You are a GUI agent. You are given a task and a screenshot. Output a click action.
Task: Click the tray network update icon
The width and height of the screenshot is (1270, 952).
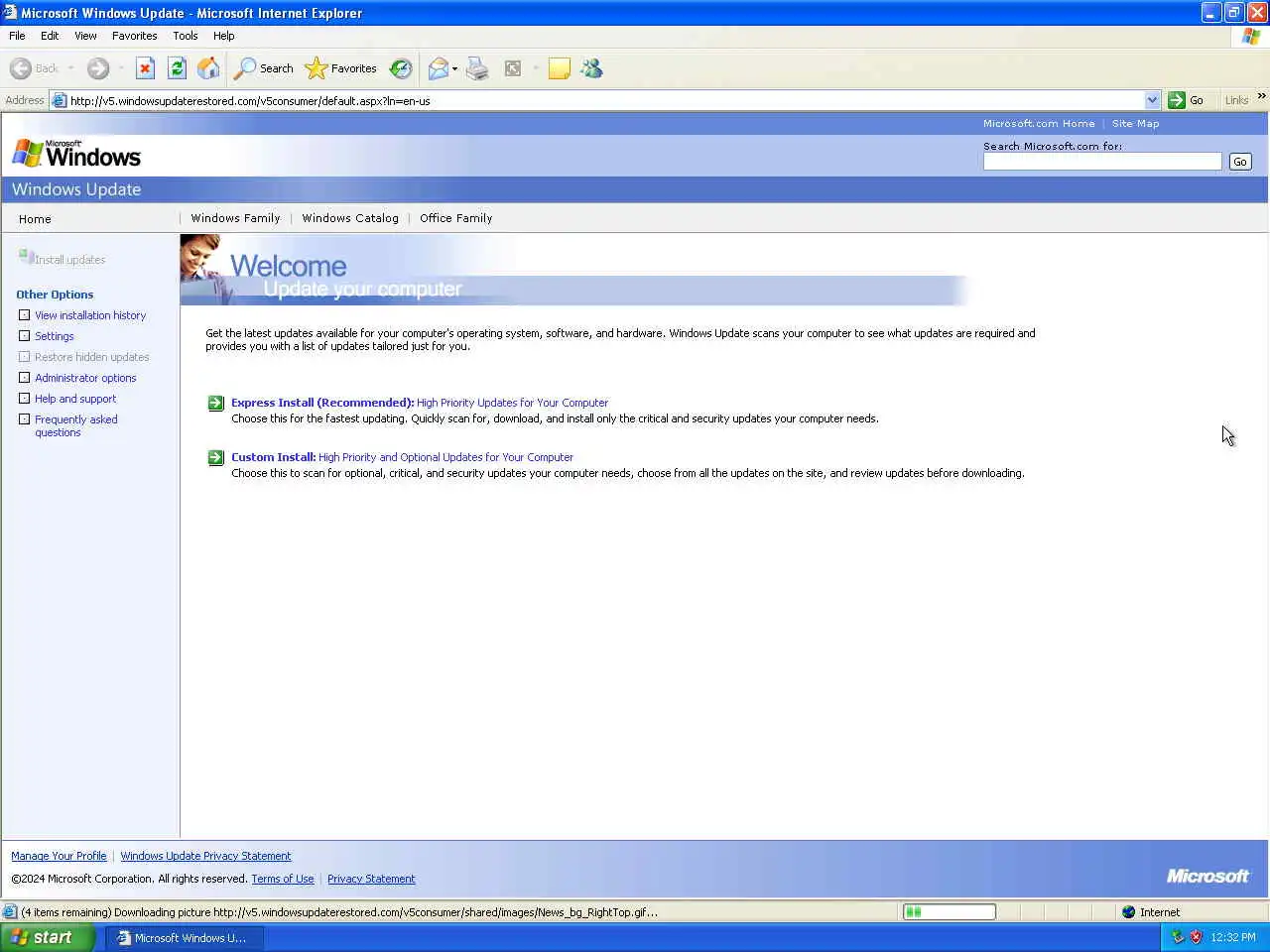pyautogui.click(x=1178, y=937)
